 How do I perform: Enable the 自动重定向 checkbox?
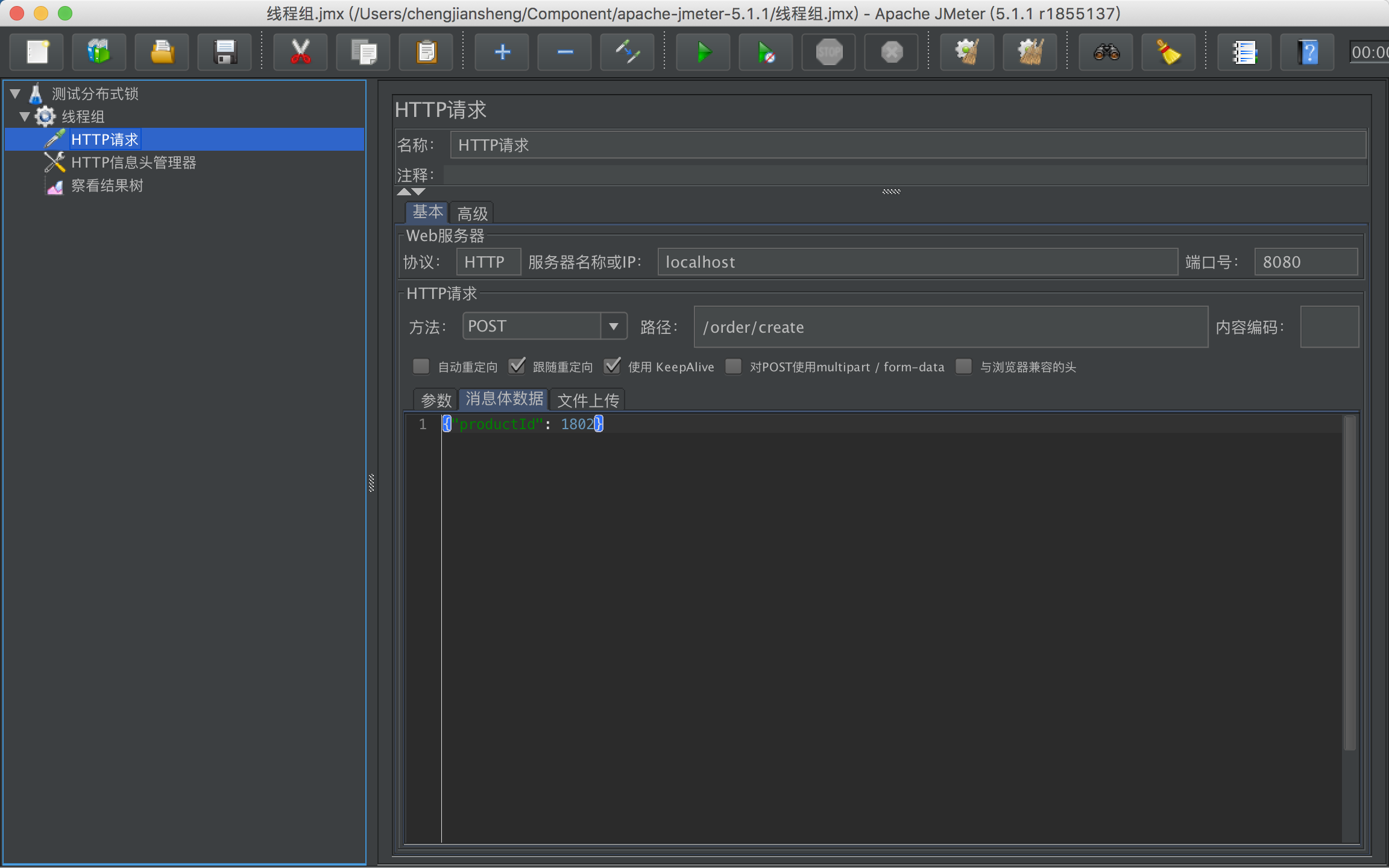(x=421, y=366)
